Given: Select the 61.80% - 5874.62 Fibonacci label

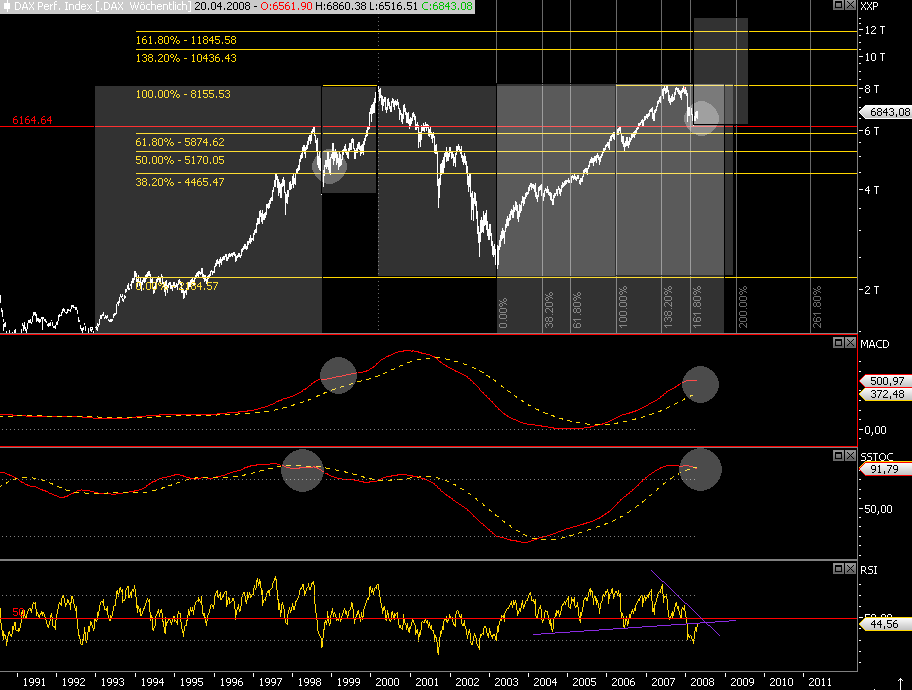Looking at the screenshot, I should 180,142.
